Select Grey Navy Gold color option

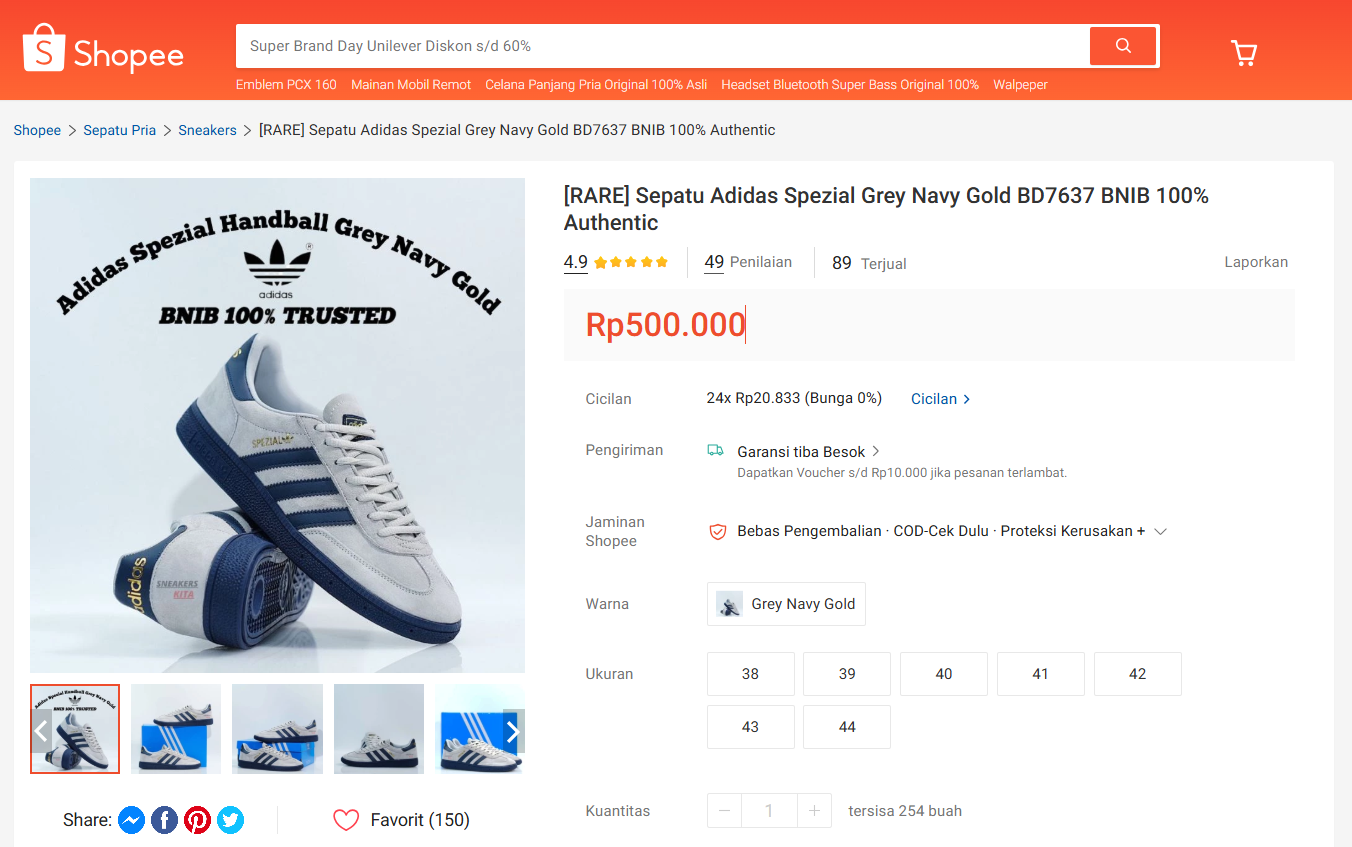point(786,604)
